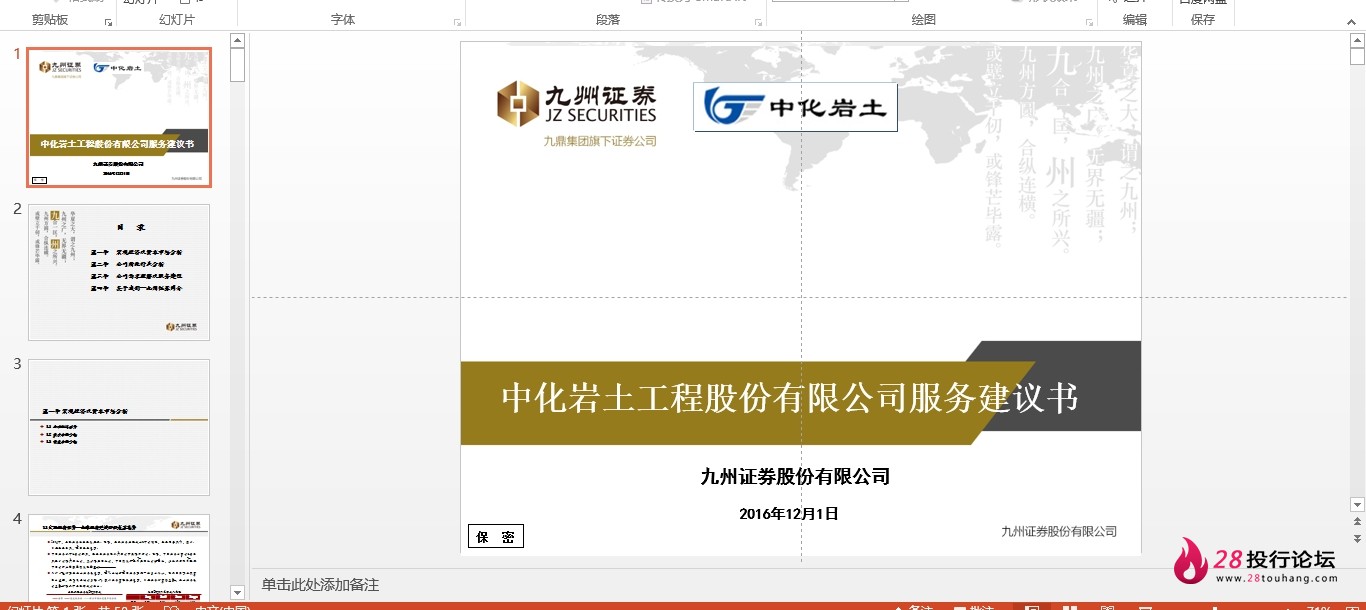This screenshot has width=1366, height=610.
Task: Open the 字体 group dialog launcher
Action: point(457,21)
